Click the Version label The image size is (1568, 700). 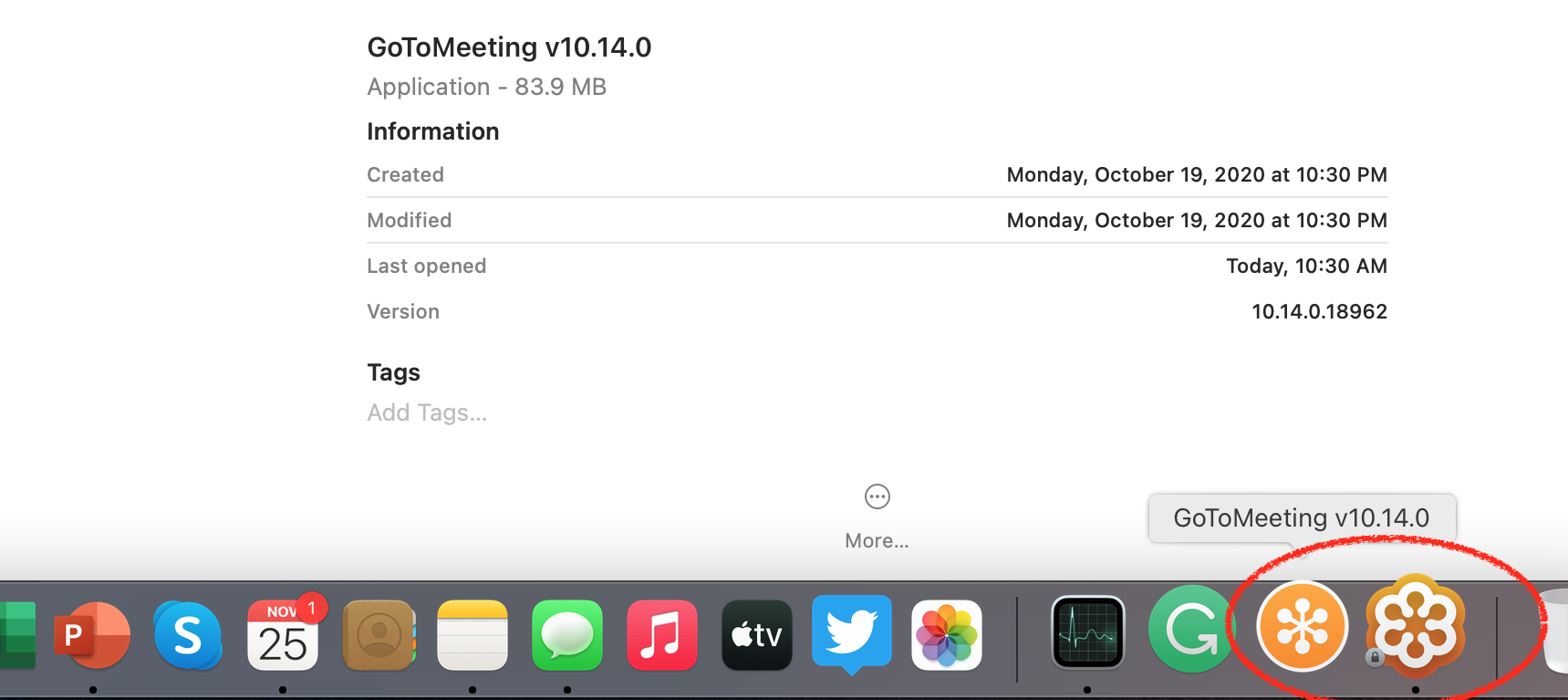tap(403, 311)
